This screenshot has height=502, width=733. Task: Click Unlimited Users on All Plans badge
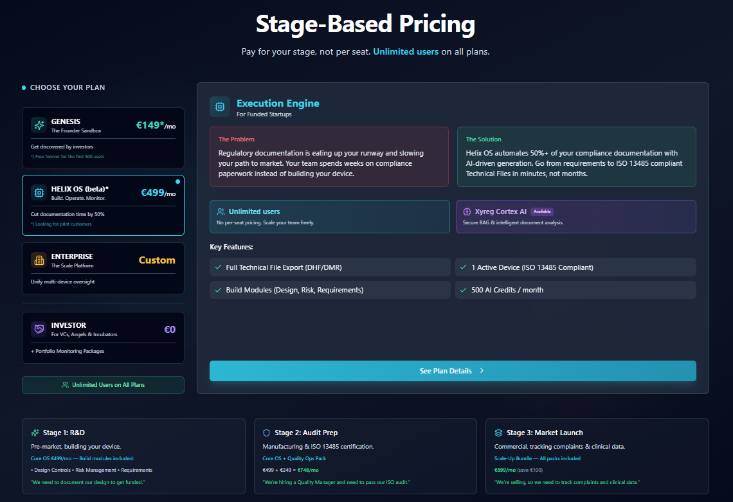coord(103,385)
